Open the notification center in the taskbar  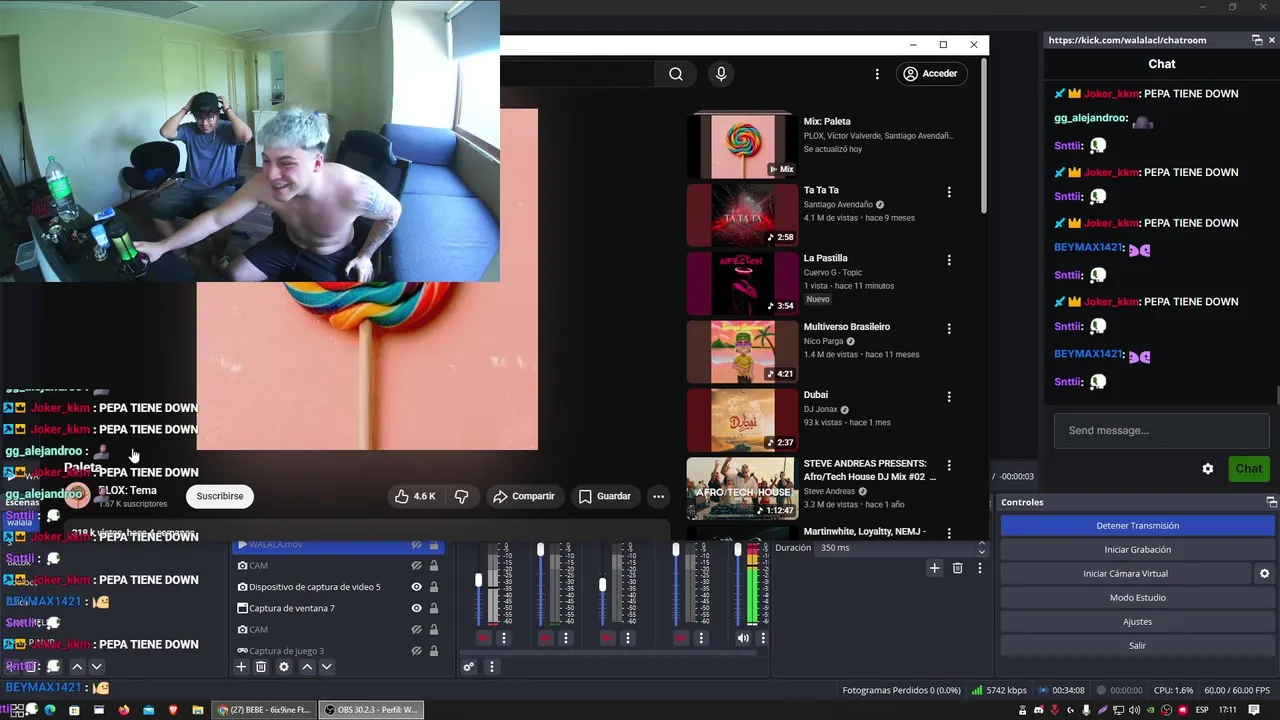[x=1255, y=710]
